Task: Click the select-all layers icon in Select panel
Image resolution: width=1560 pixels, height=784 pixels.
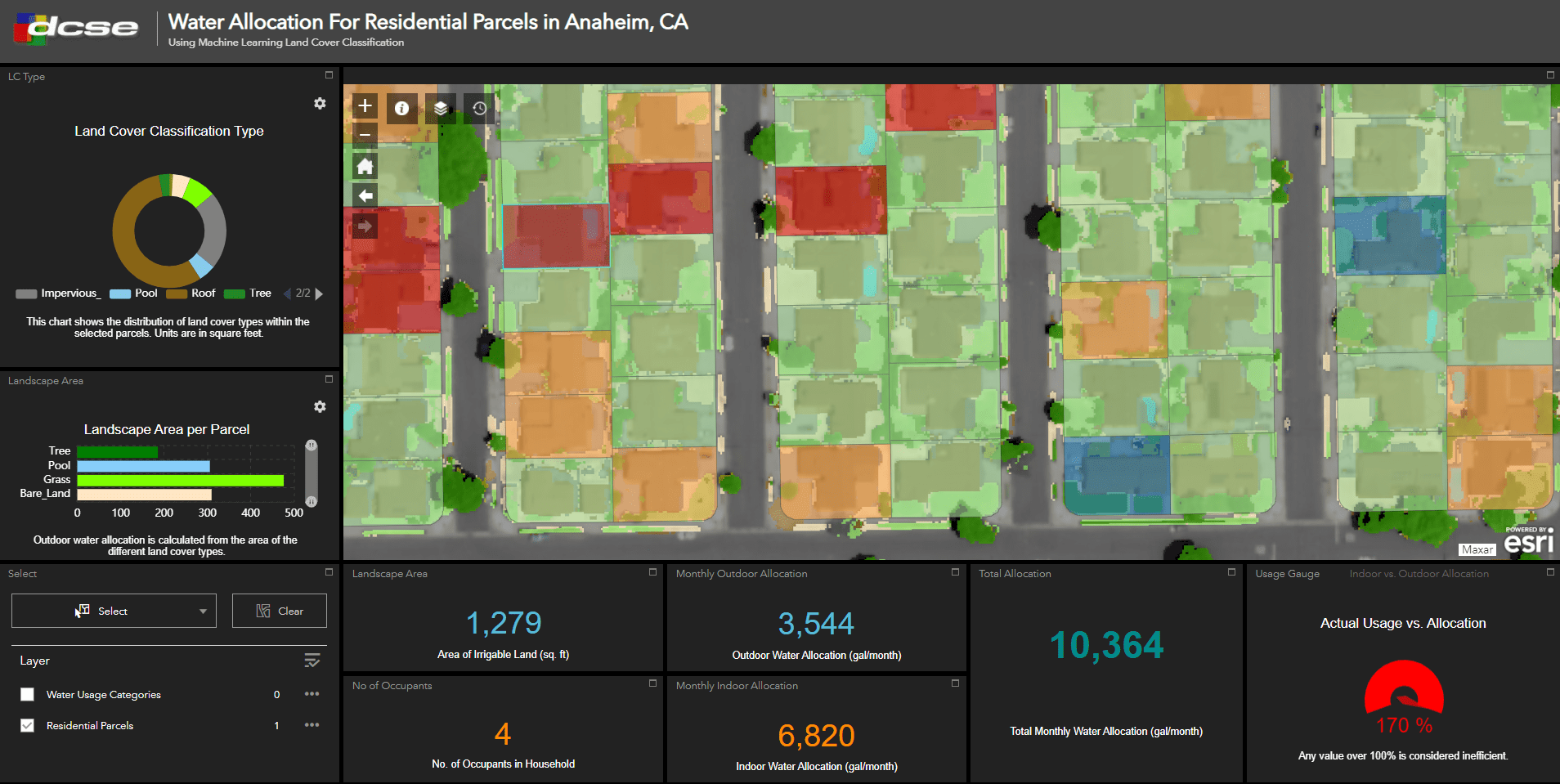Action: click(312, 660)
